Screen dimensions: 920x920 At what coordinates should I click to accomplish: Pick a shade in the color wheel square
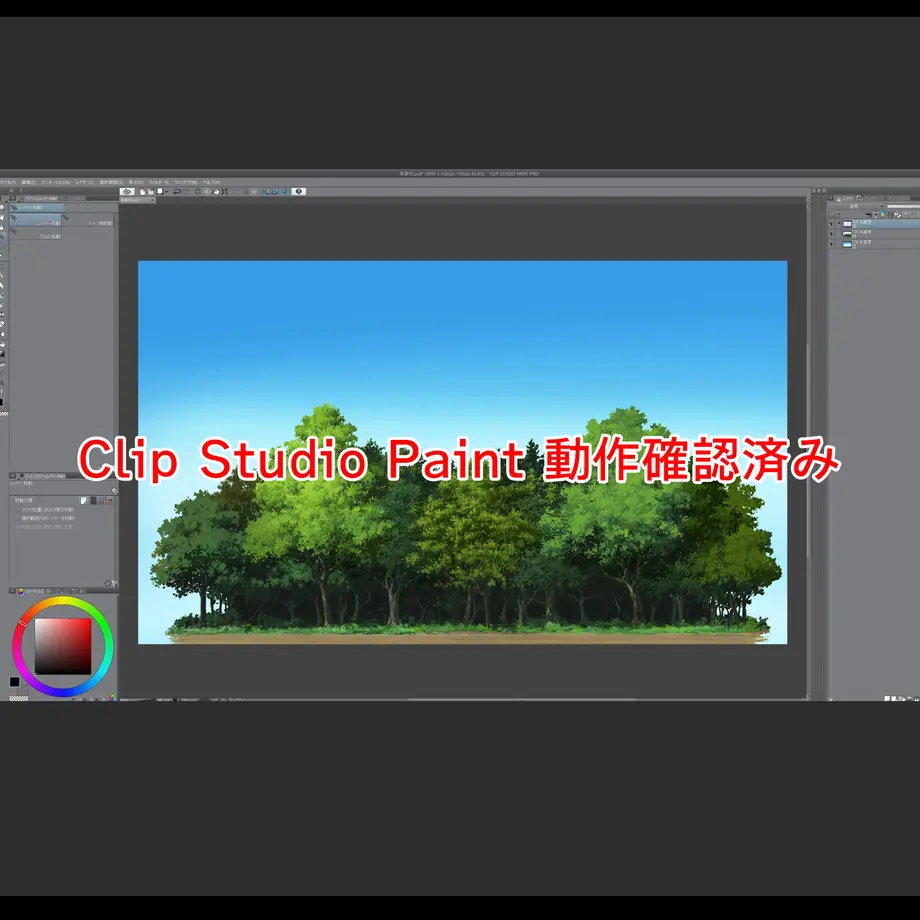click(63, 646)
